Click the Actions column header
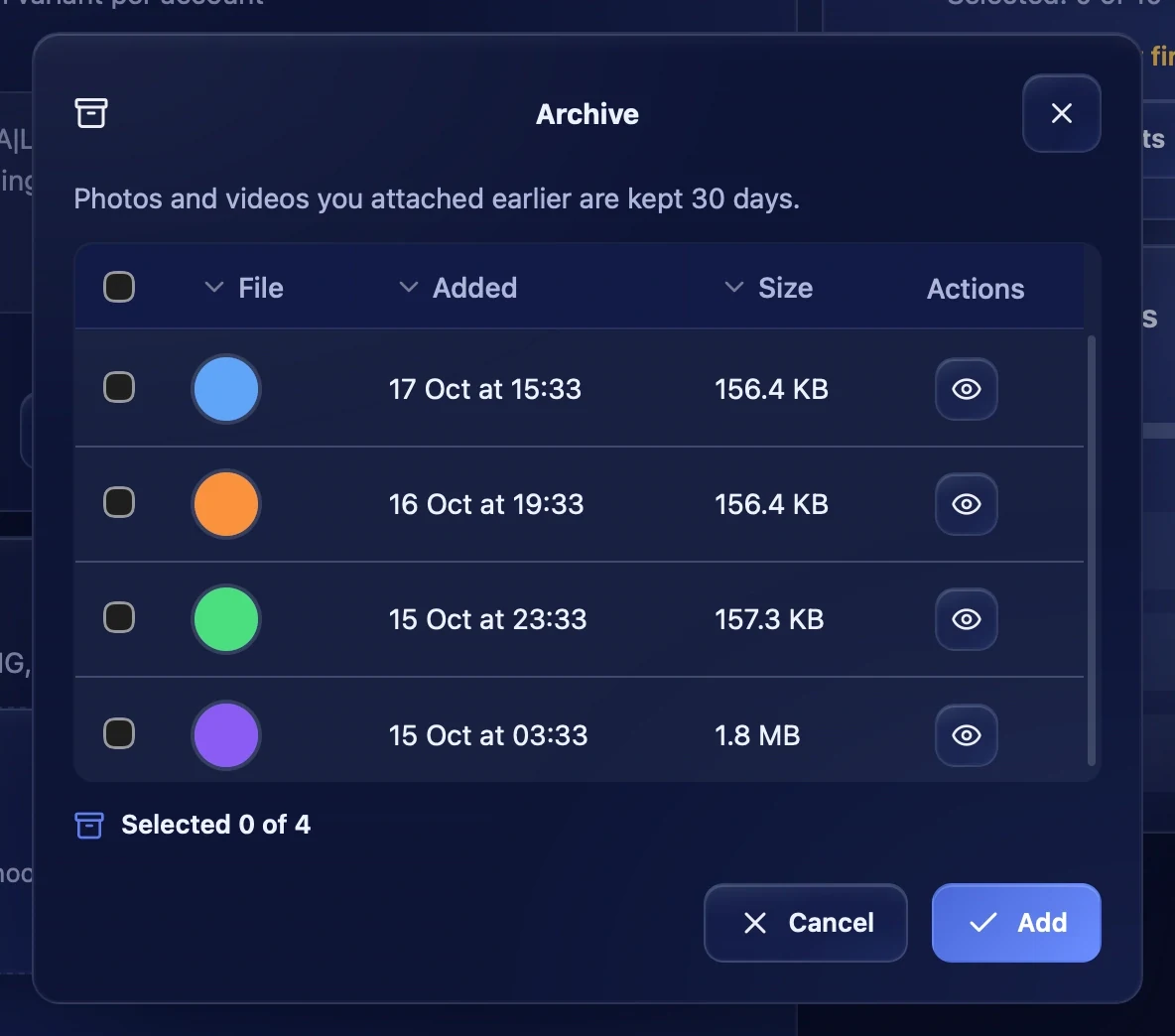Viewport: 1175px width, 1036px height. point(975,289)
